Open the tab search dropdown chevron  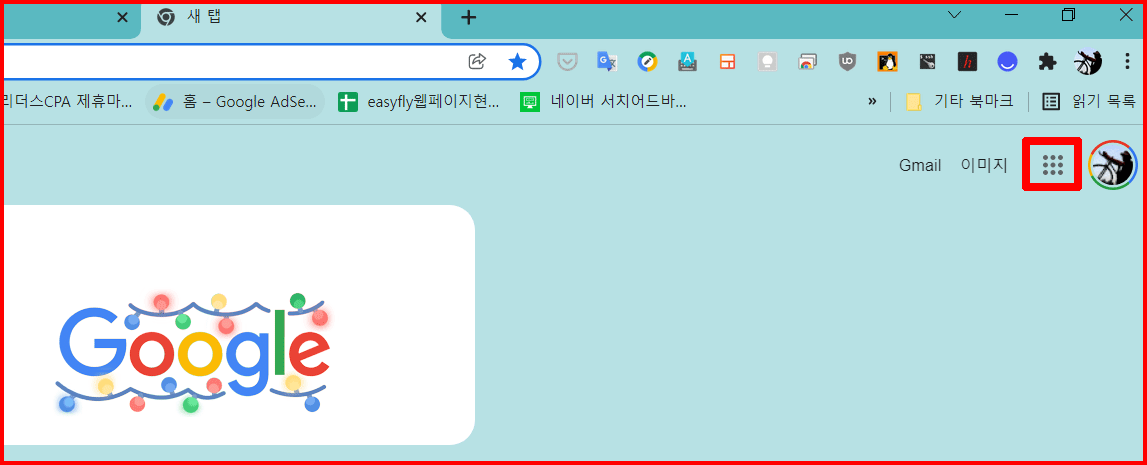[955, 15]
